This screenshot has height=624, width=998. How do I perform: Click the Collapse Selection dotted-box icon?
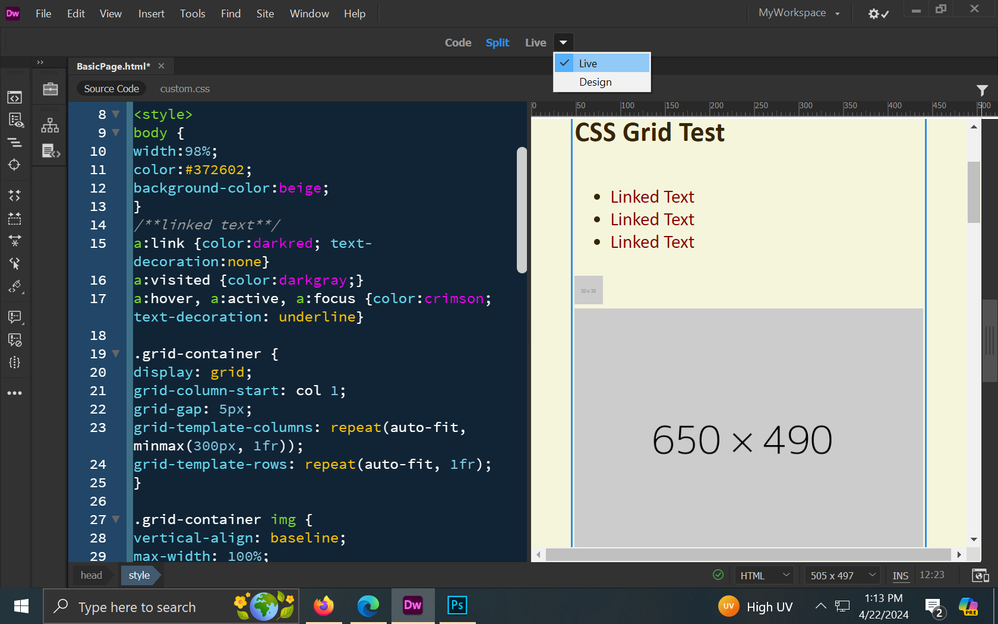coord(14,218)
